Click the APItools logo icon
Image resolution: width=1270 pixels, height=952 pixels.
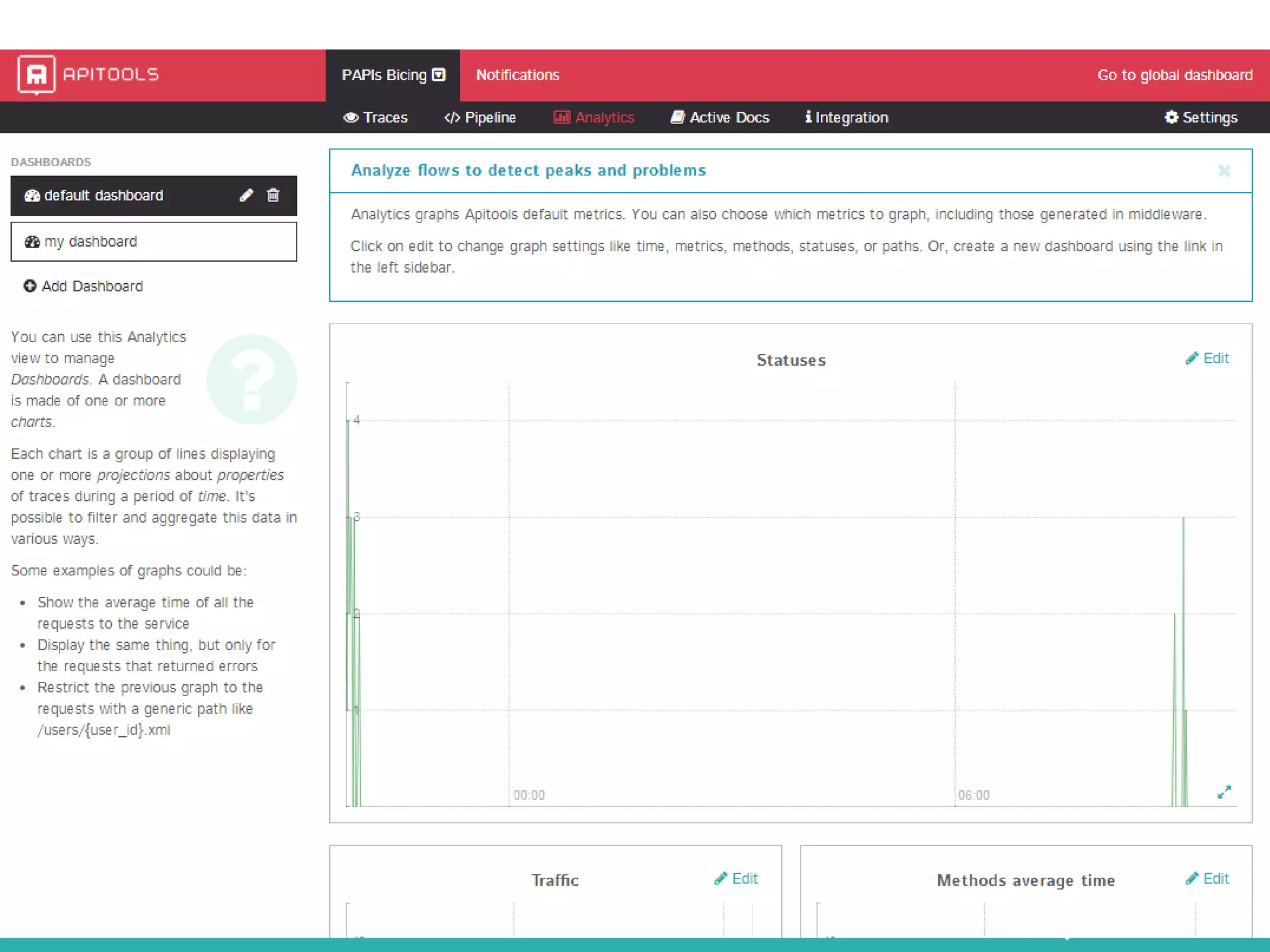37,74
